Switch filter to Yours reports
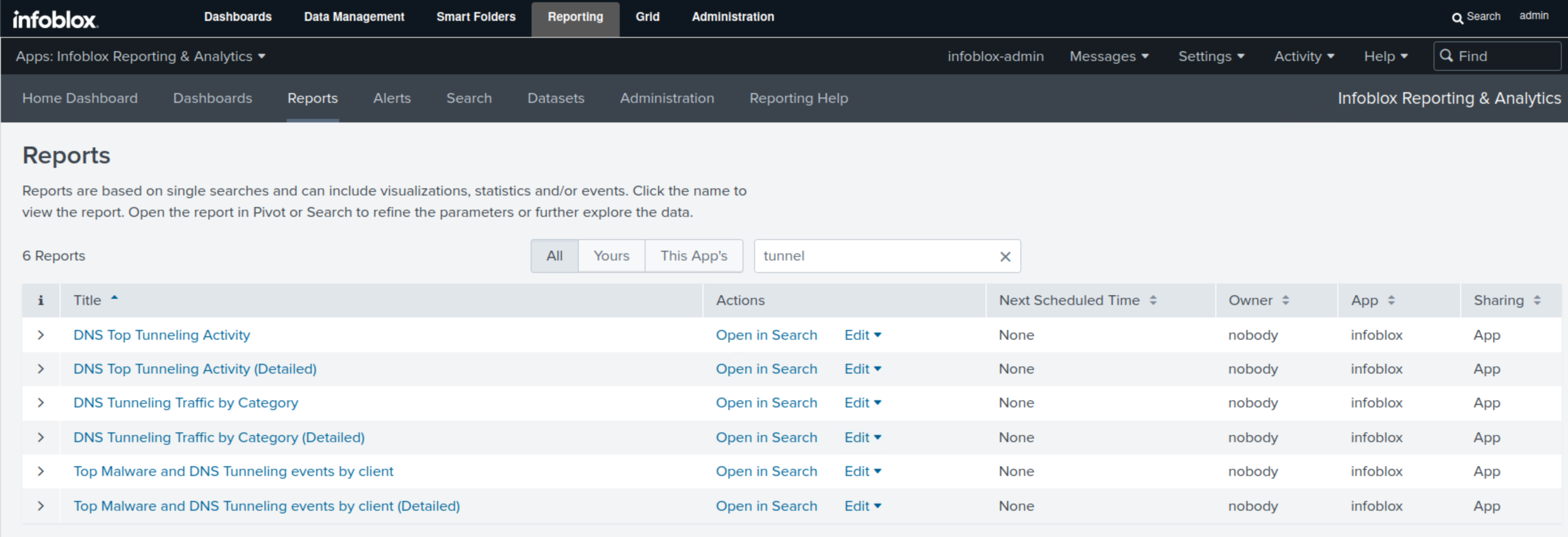 (611, 256)
